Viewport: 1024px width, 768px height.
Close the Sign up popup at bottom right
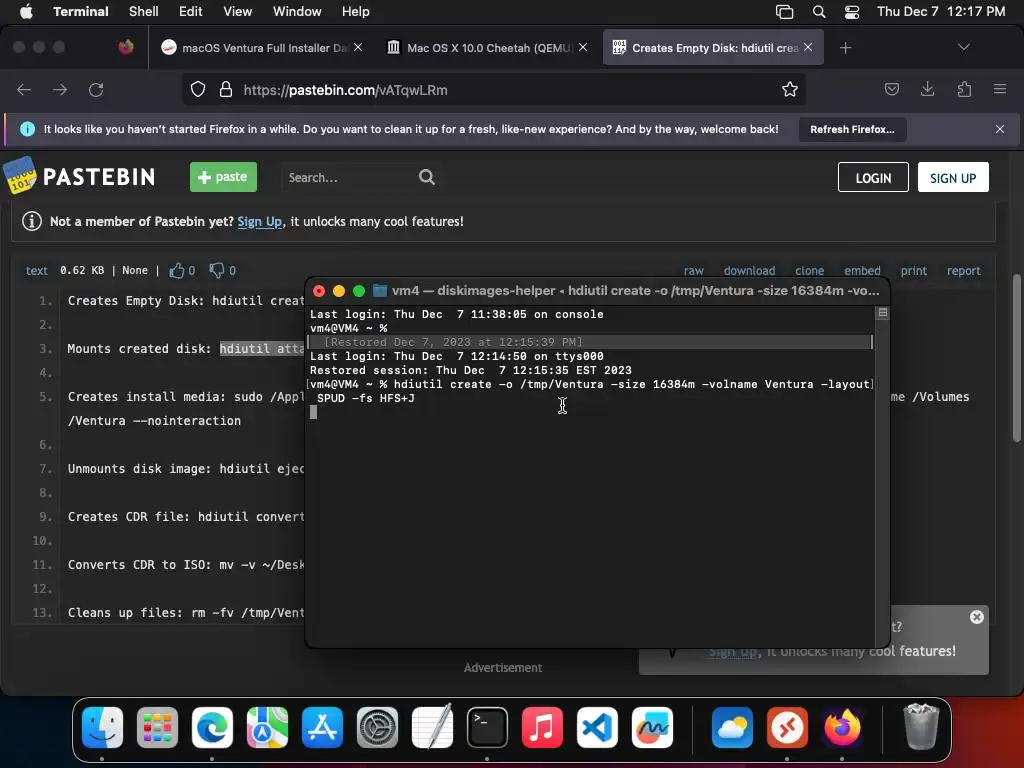tap(976, 617)
